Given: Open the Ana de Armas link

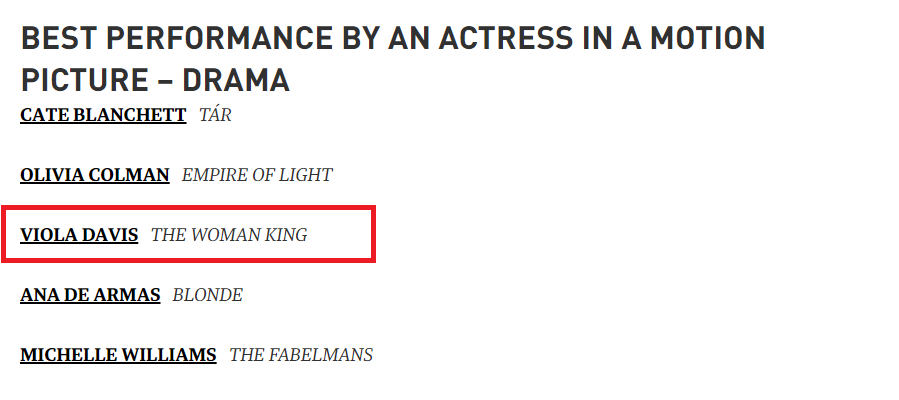Looking at the screenshot, I should pos(91,295).
